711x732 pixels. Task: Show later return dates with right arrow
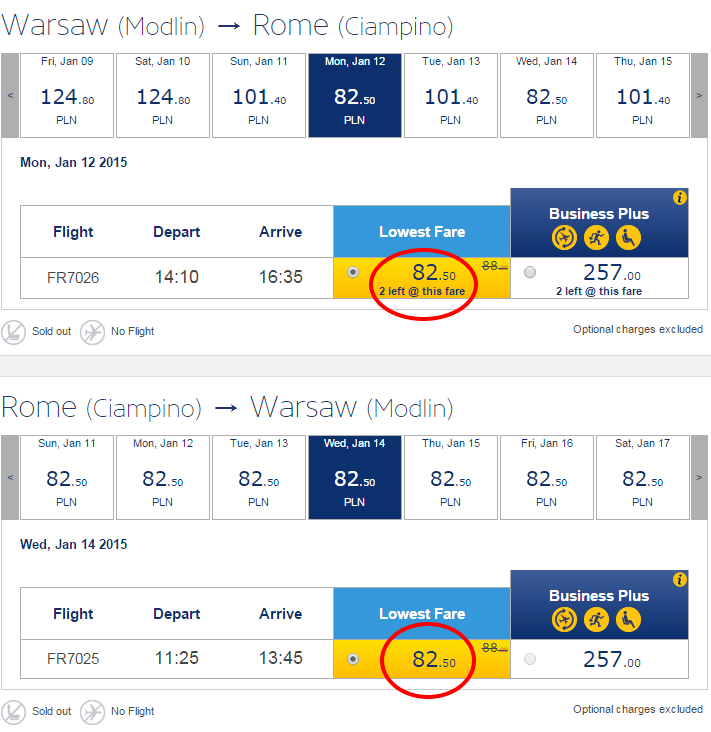[701, 477]
